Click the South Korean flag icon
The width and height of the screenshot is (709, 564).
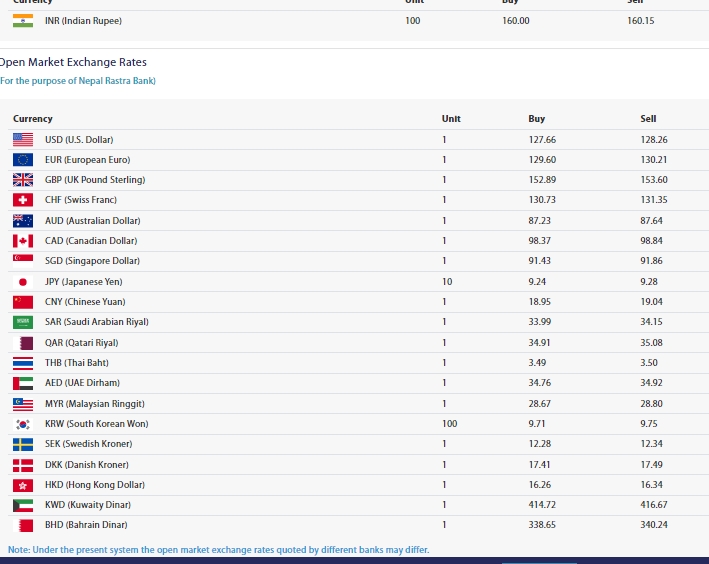[23, 424]
